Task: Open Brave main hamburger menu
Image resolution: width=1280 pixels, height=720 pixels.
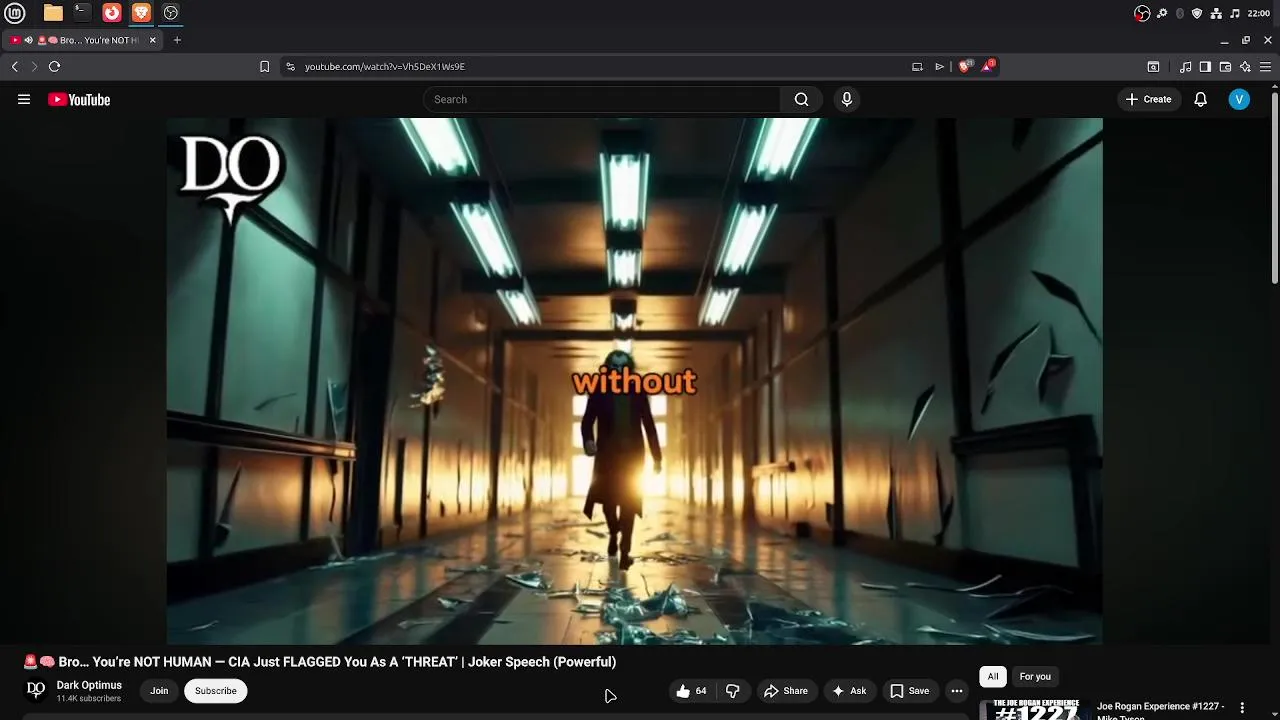Action: 1265,67
